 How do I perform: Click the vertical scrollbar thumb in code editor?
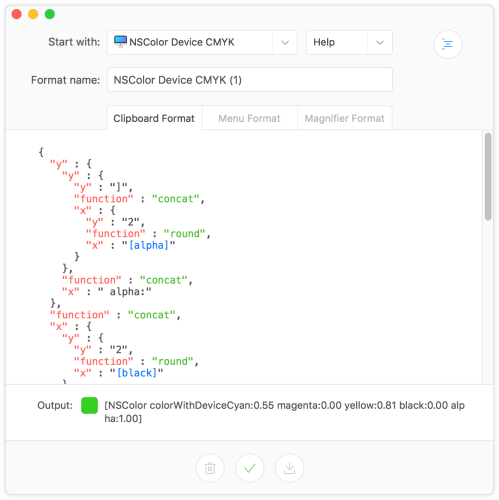(x=488, y=177)
